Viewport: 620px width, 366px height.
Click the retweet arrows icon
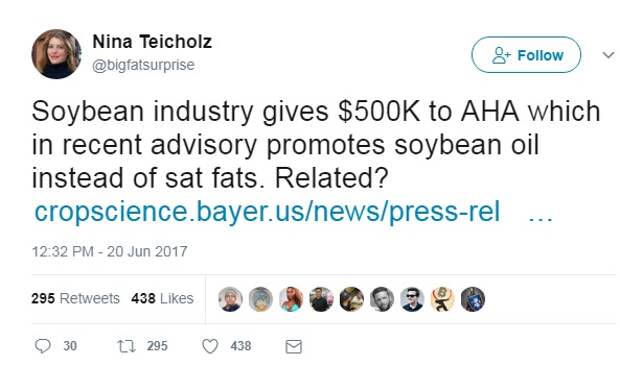pos(127,346)
